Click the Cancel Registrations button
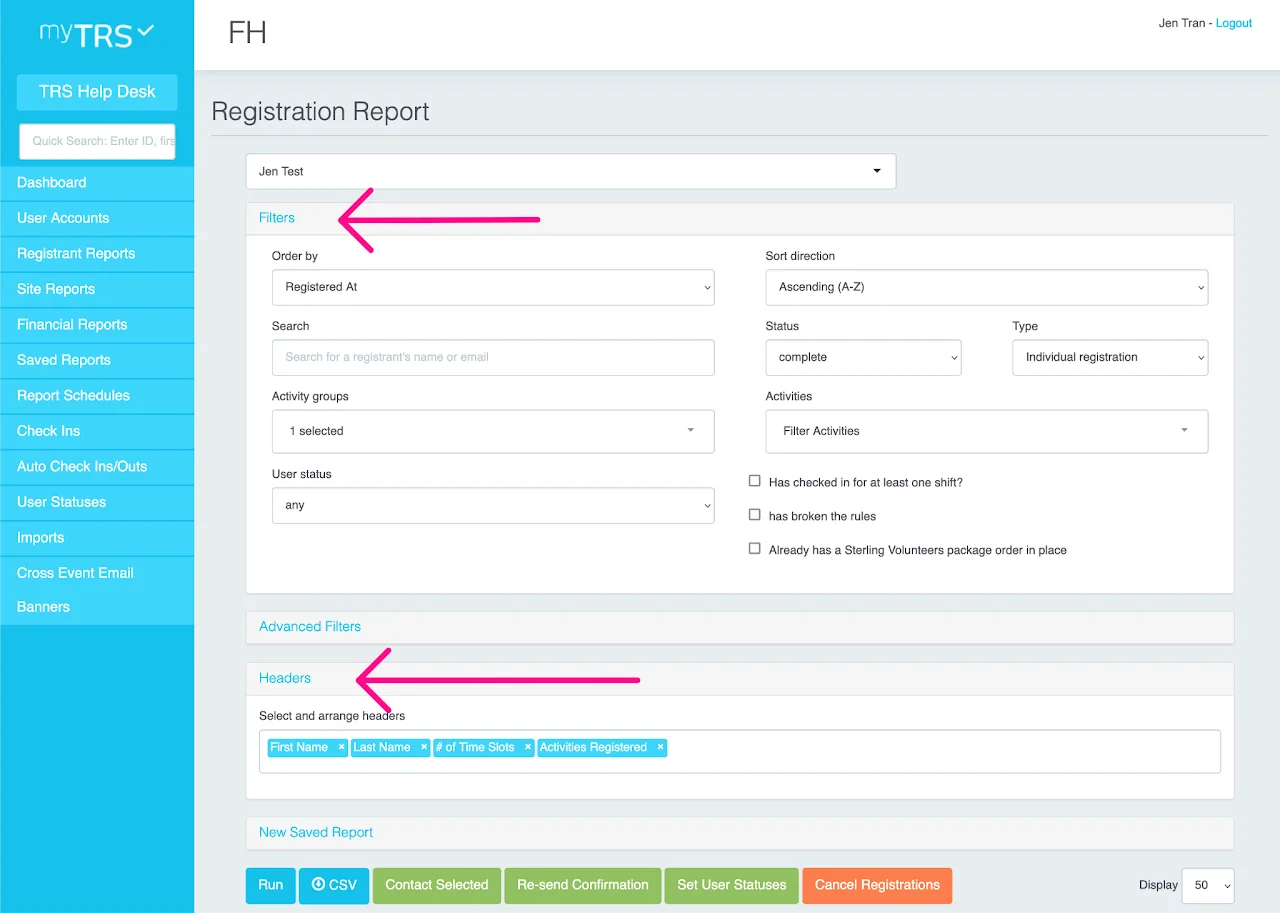1280x913 pixels. click(x=877, y=885)
